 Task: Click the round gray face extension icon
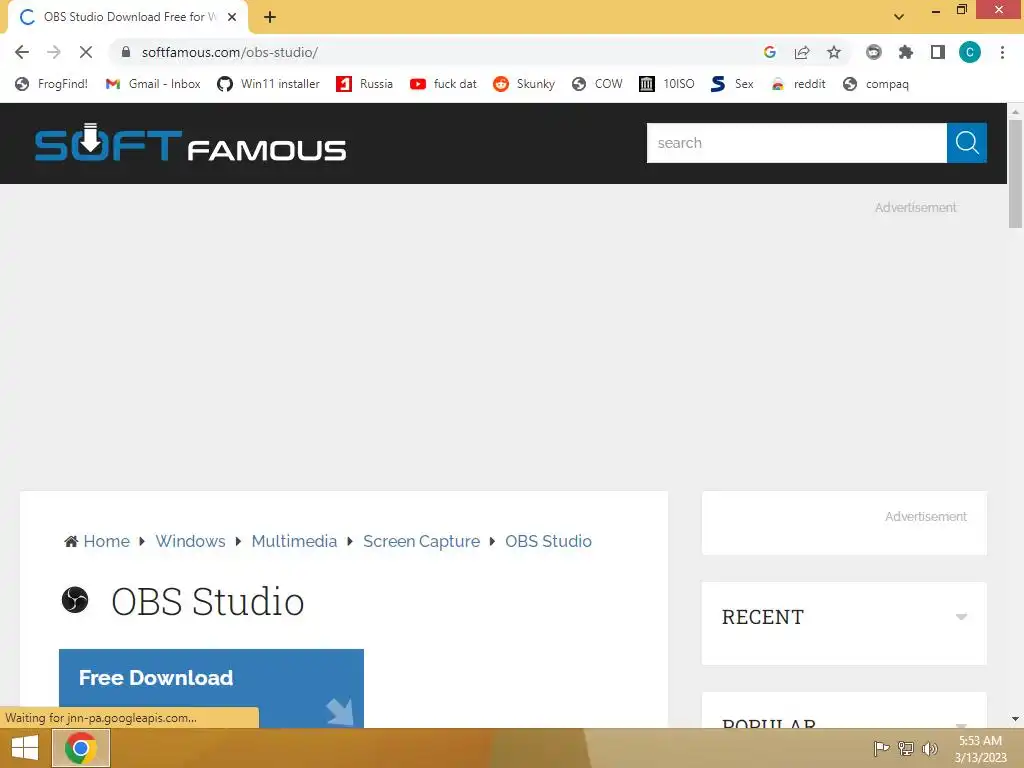[874, 52]
